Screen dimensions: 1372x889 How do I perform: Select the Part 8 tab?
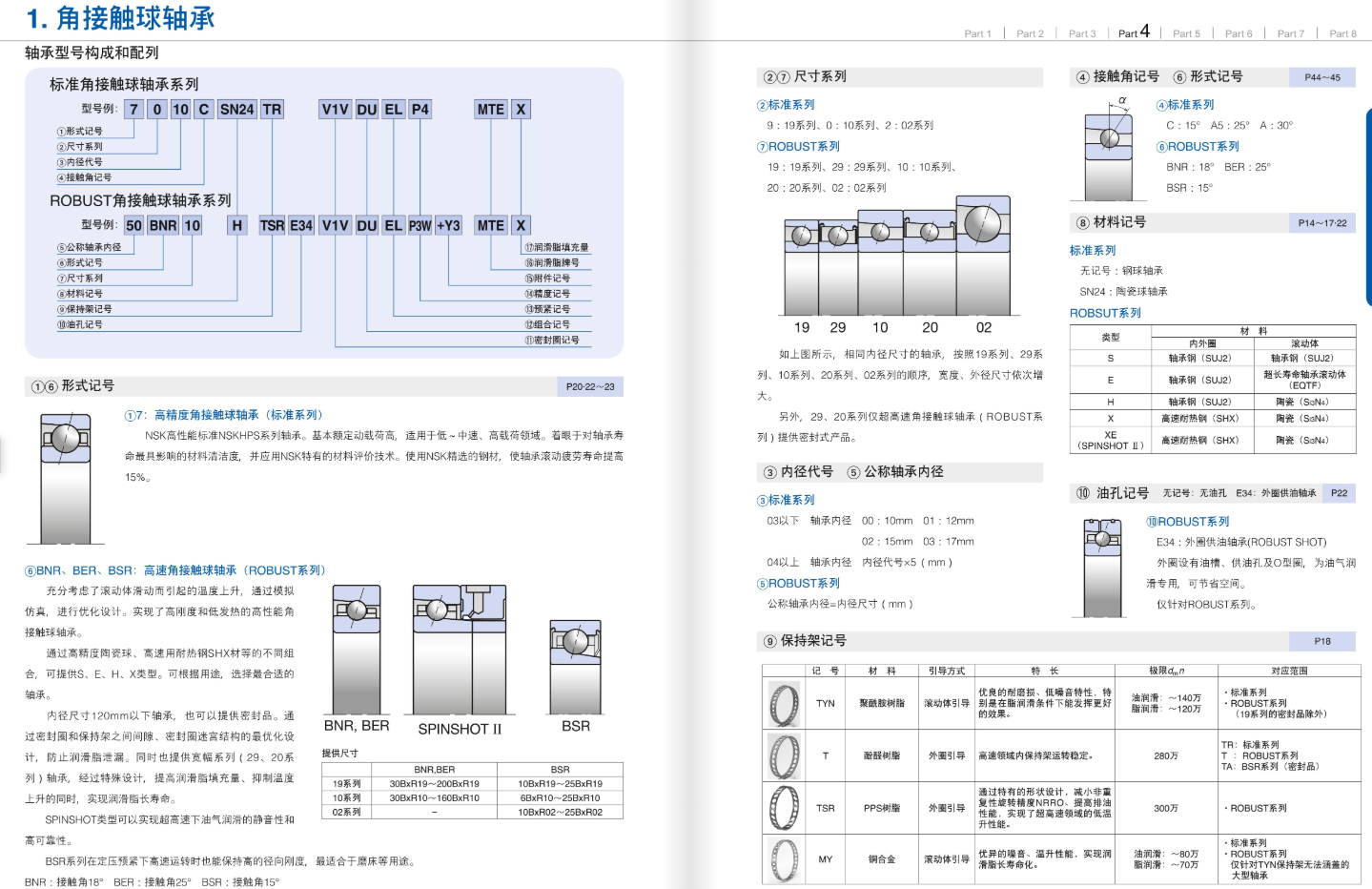pyautogui.click(x=1342, y=33)
